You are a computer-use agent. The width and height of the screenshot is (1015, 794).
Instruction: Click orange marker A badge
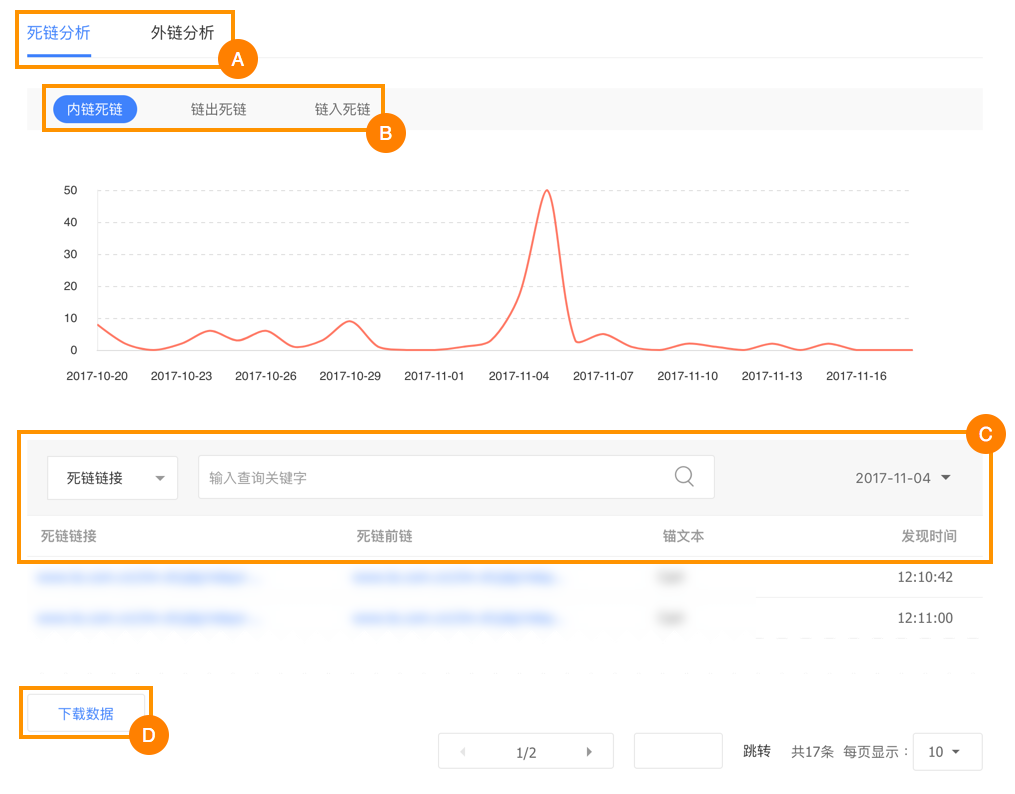tap(237, 60)
